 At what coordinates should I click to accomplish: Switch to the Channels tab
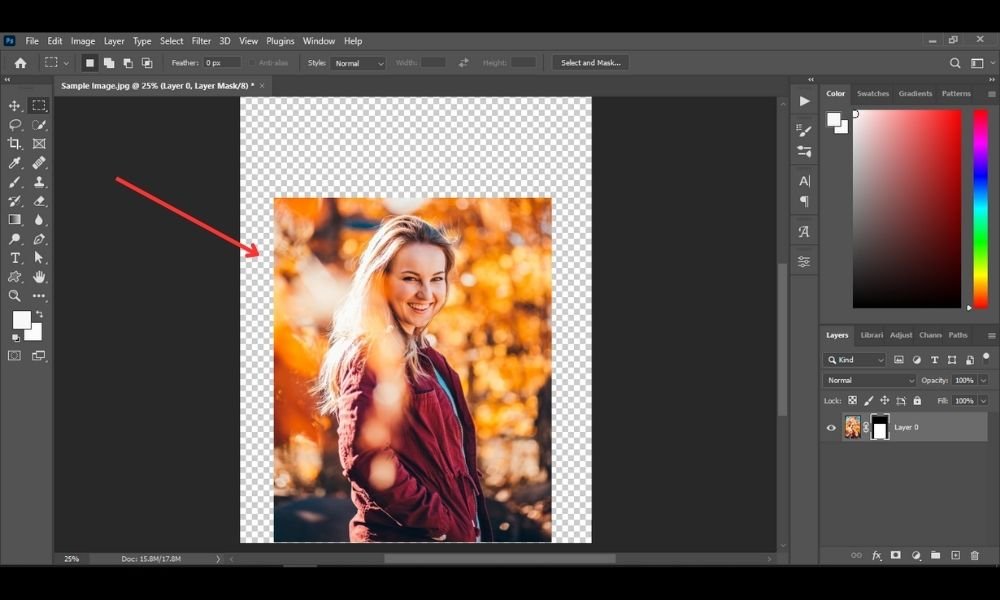pos(930,335)
